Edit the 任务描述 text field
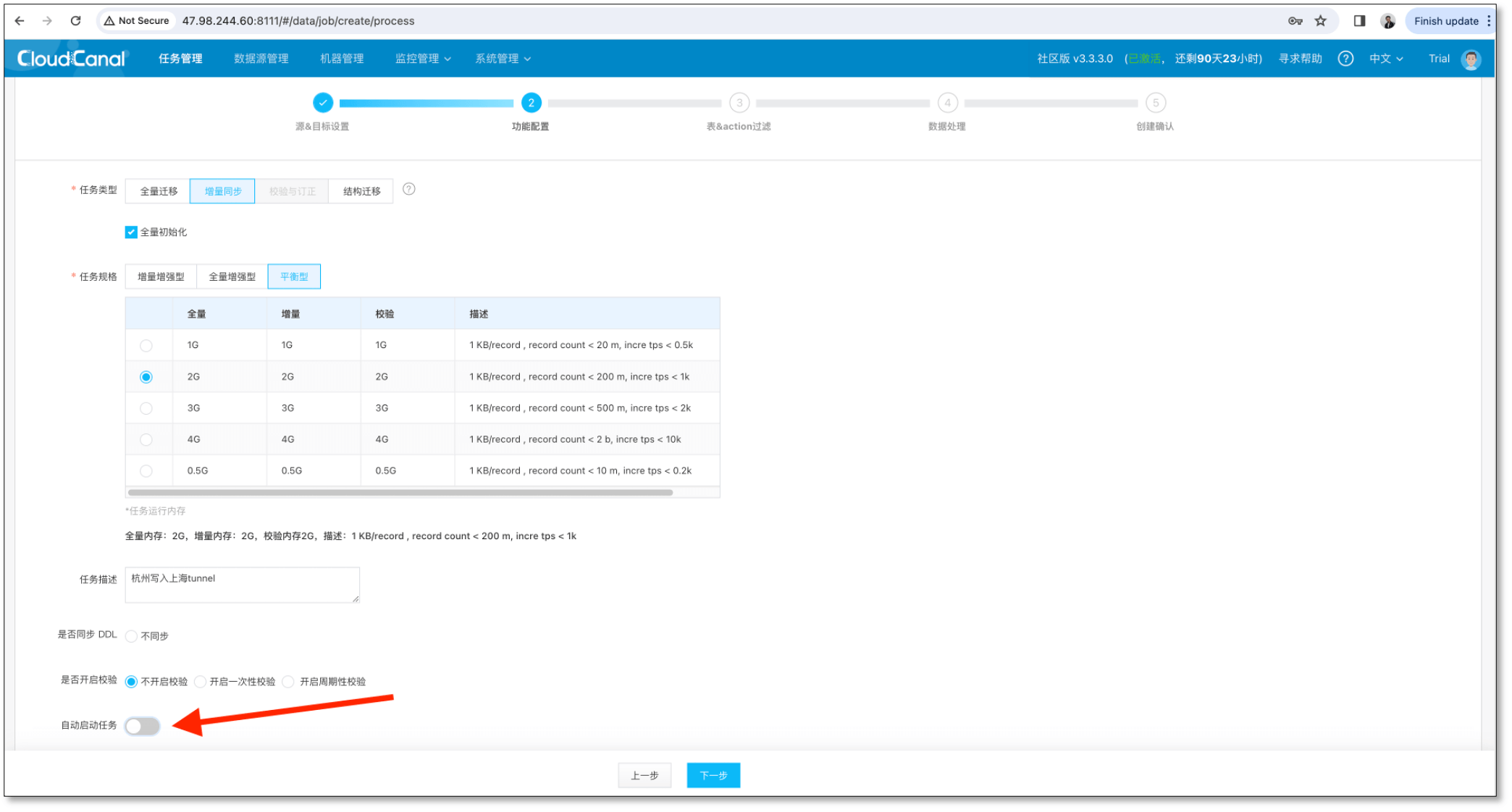1512x812 pixels. click(242, 584)
